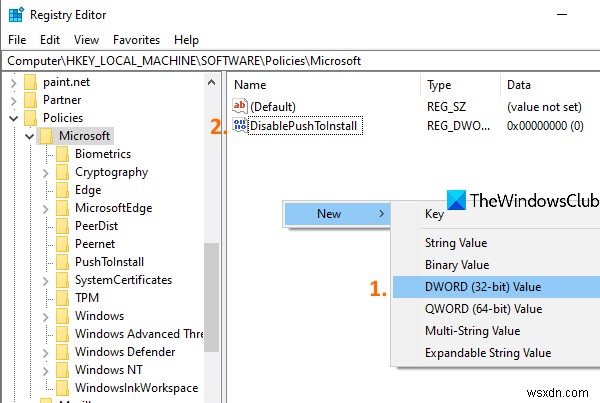Select the WindowsInkWorkspace key label
The width and height of the screenshot is (600, 403).
137,388
